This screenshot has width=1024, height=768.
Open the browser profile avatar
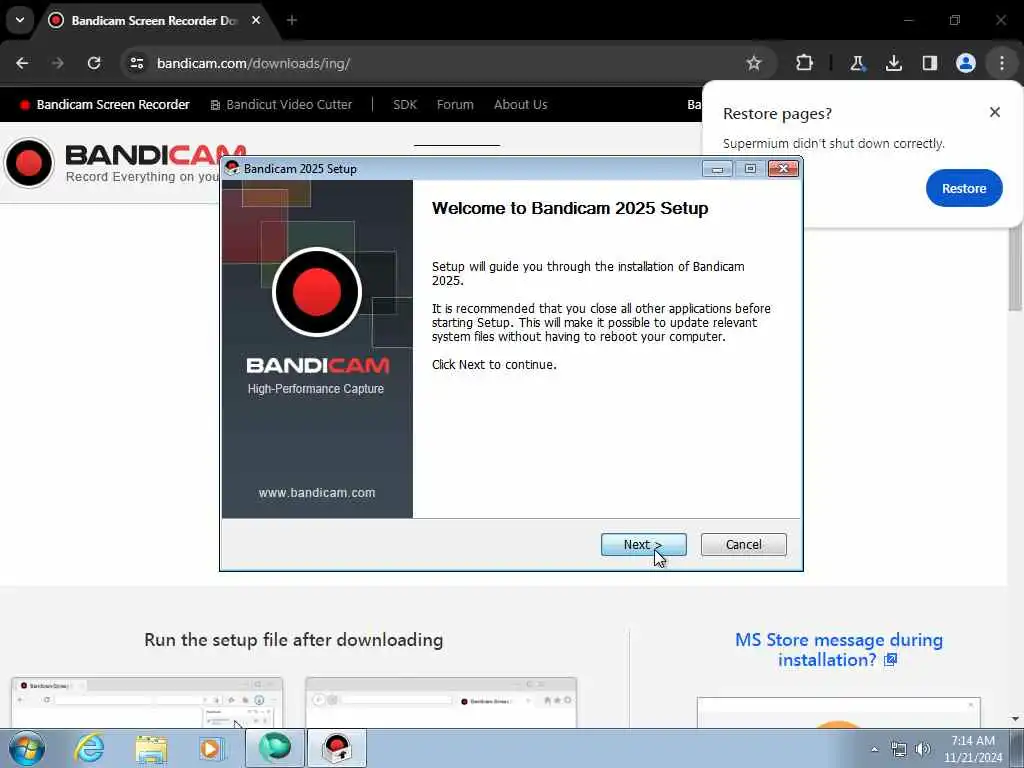click(966, 63)
